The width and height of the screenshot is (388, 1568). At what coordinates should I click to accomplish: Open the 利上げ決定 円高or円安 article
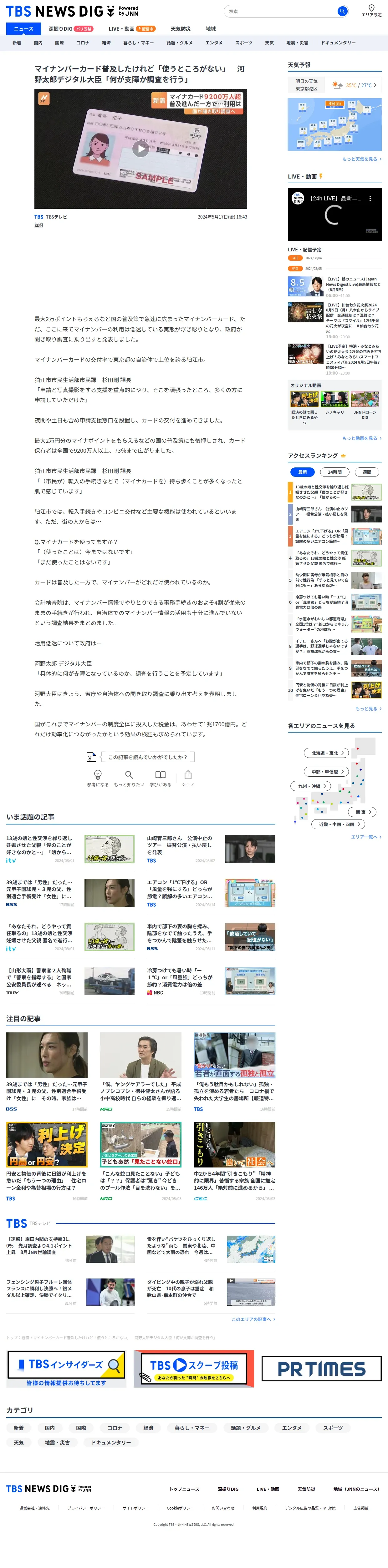(x=47, y=1145)
